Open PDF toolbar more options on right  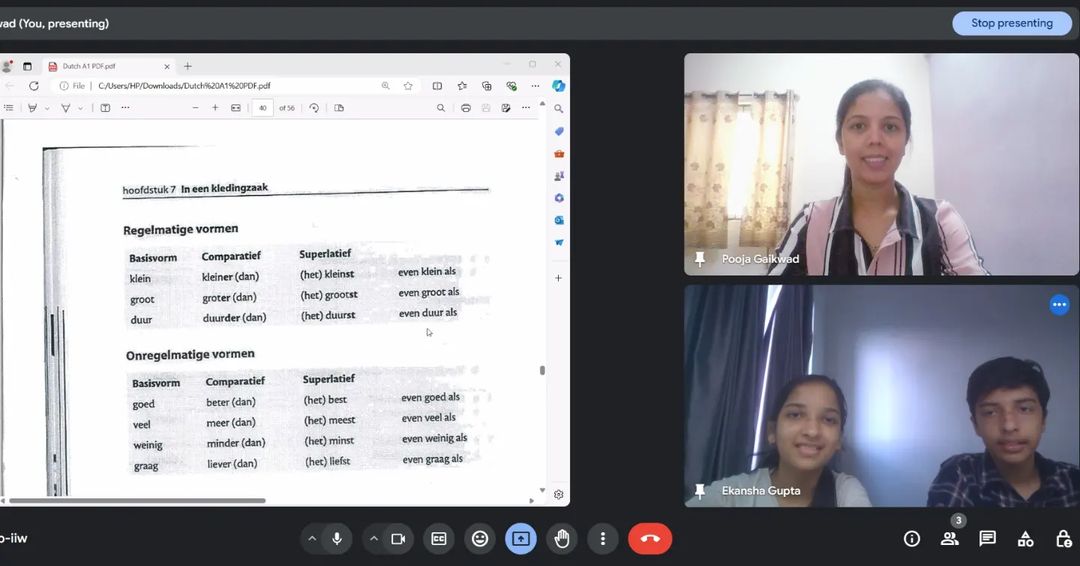pos(526,108)
